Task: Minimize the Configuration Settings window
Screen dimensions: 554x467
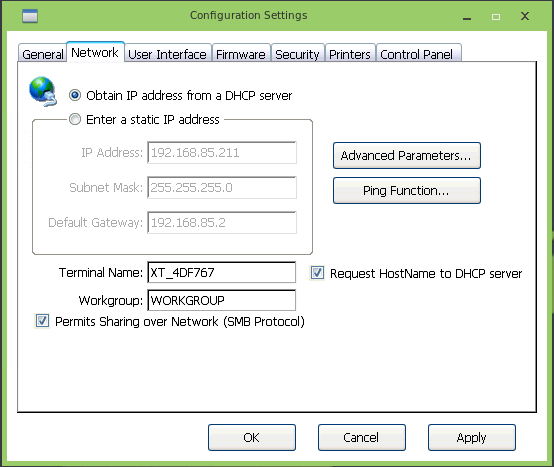Action: pyautogui.click(x=467, y=17)
